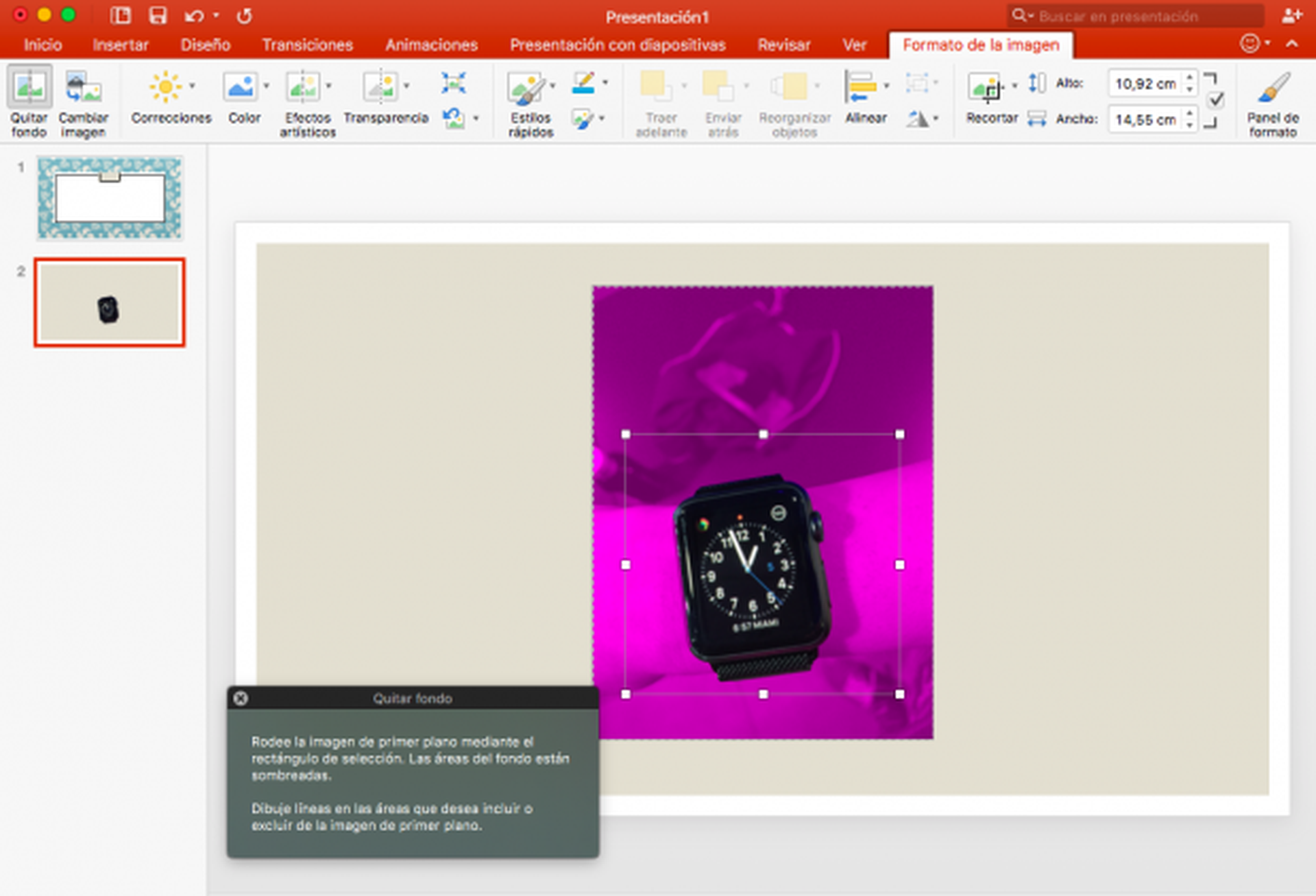
Task: Click the Save icon in the title bar
Action: (x=158, y=15)
